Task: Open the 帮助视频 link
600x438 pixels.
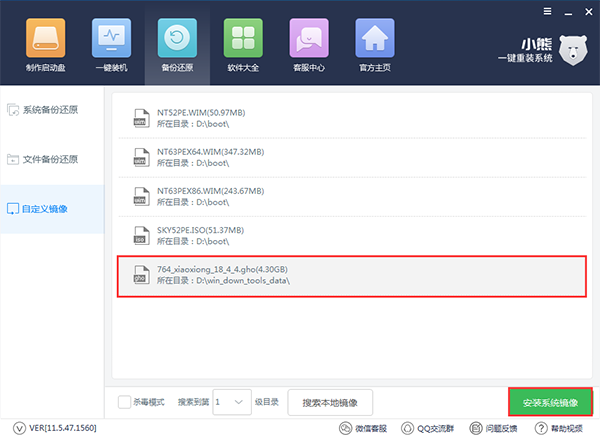Action: [567, 428]
